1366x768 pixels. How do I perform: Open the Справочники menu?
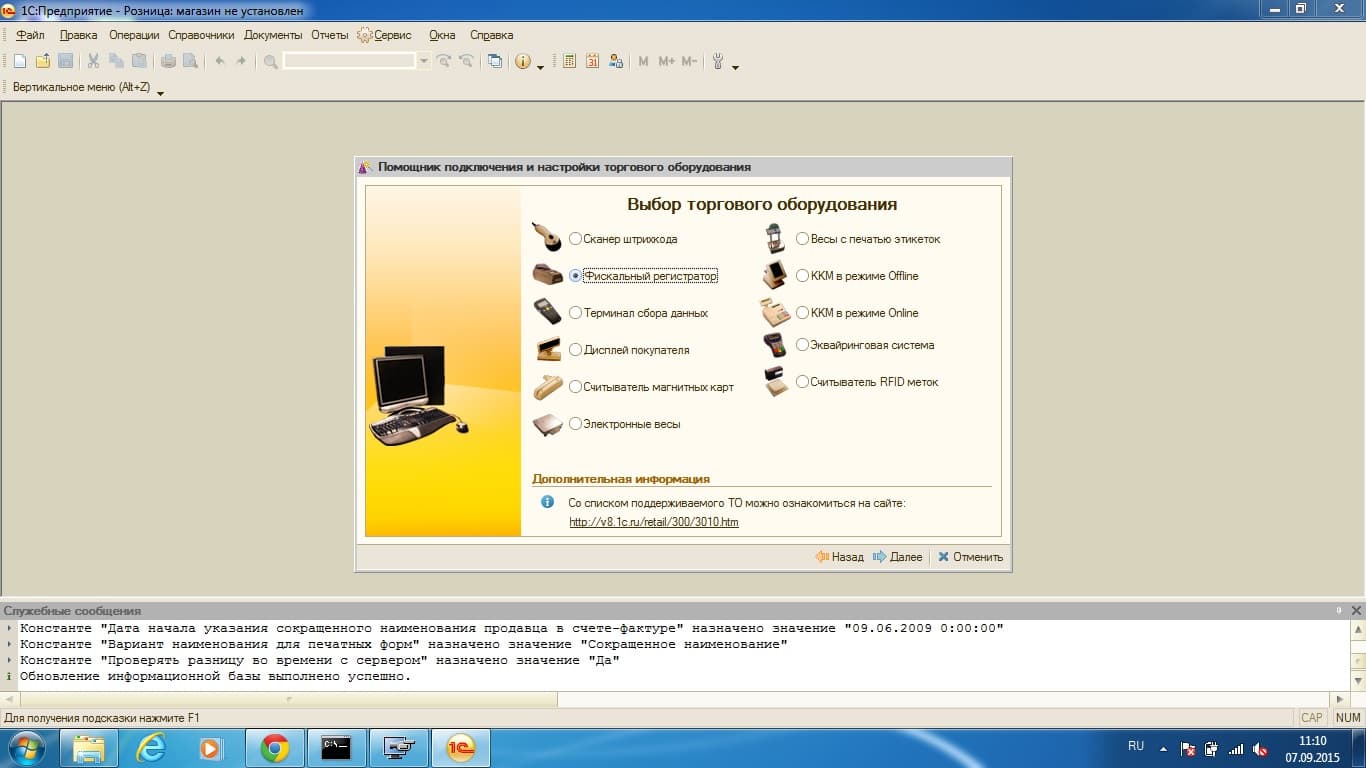click(201, 35)
